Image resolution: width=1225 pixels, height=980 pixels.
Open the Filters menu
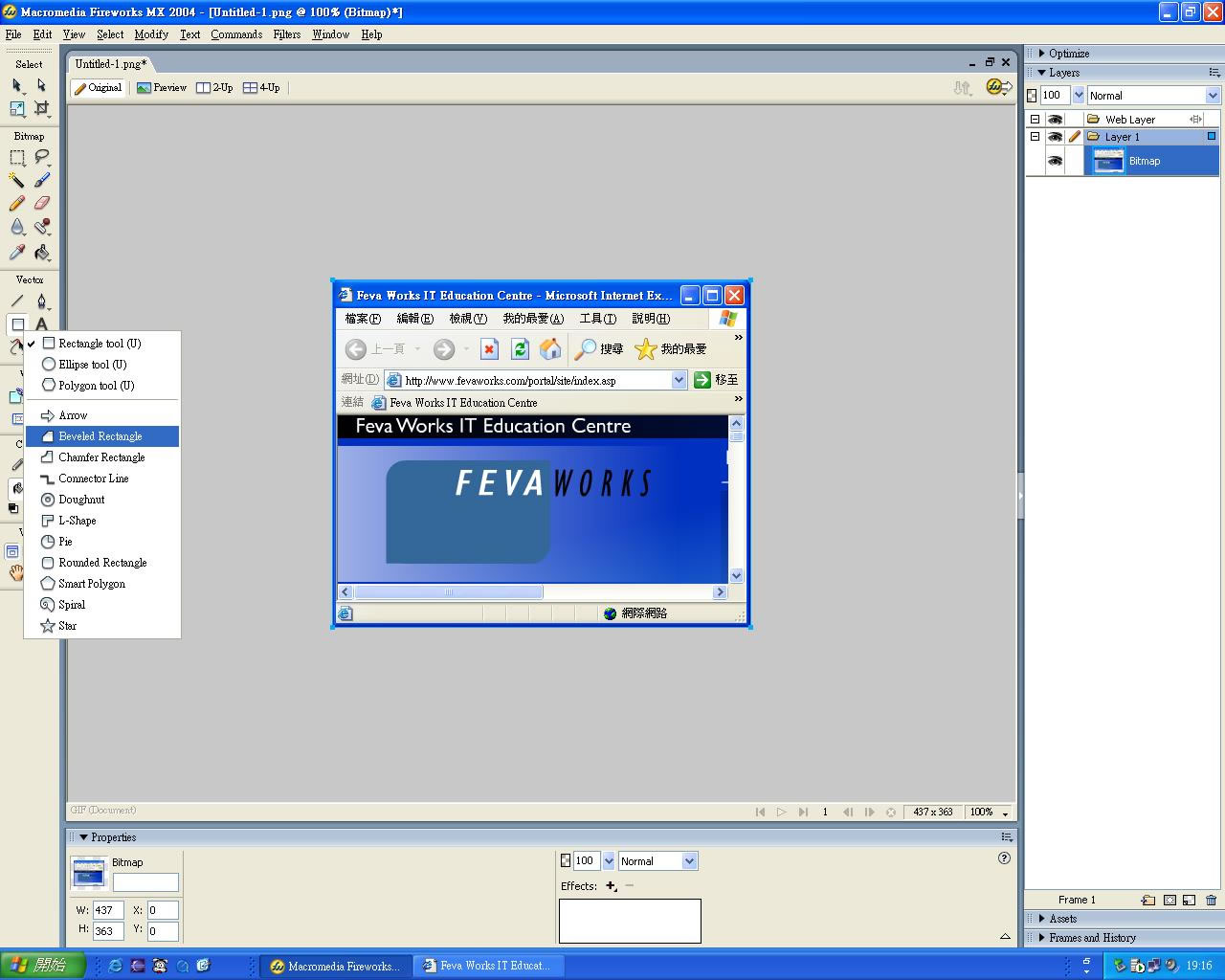(x=286, y=34)
